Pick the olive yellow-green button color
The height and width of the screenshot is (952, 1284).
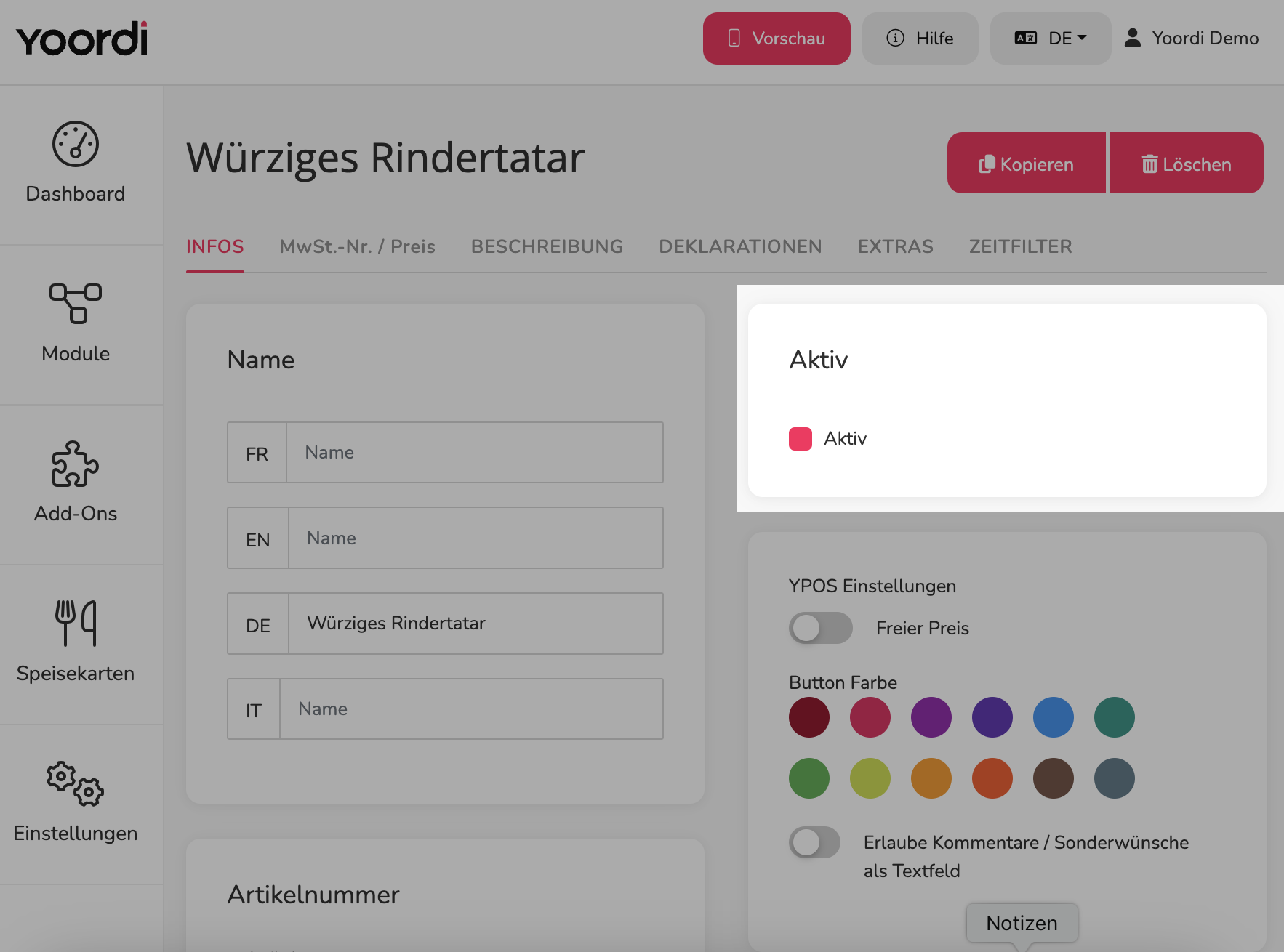[x=870, y=778]
